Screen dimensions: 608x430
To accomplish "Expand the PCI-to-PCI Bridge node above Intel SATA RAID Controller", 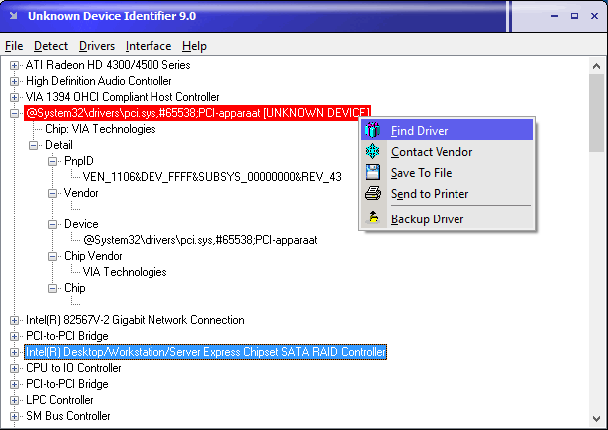I will tap(14, 336).
